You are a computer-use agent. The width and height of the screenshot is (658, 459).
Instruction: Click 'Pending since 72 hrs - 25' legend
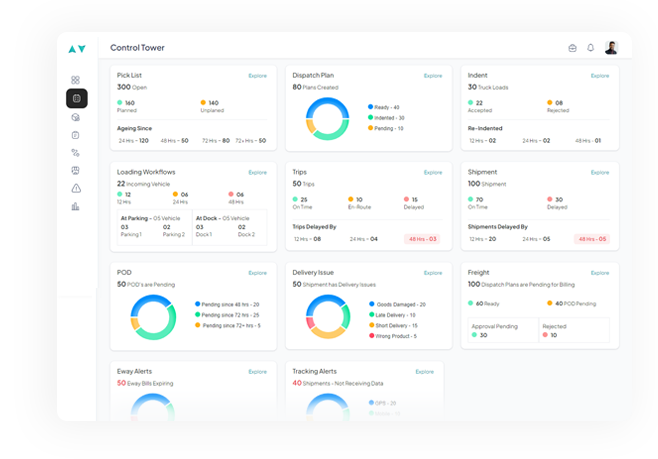point(227,315)
